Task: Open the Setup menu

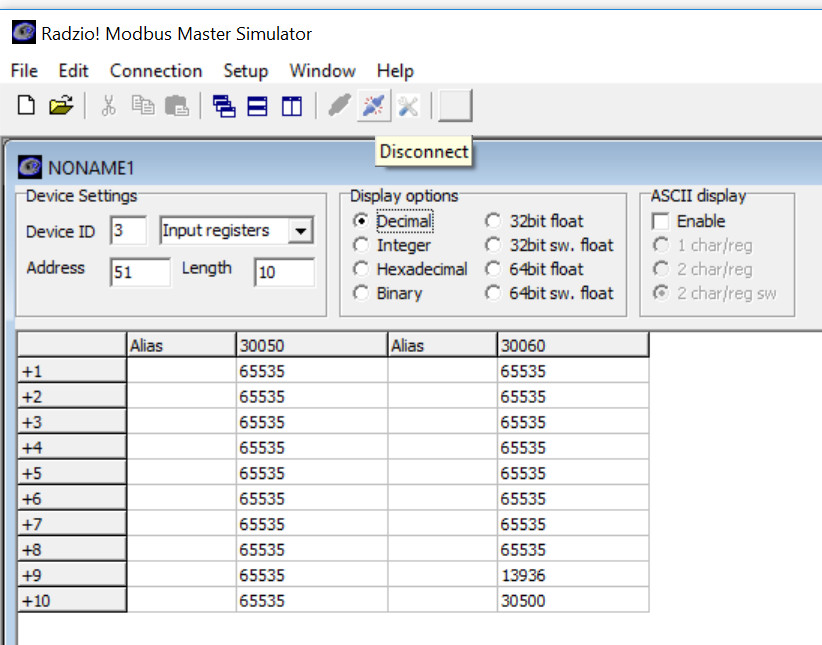Action: click(246, 71)
